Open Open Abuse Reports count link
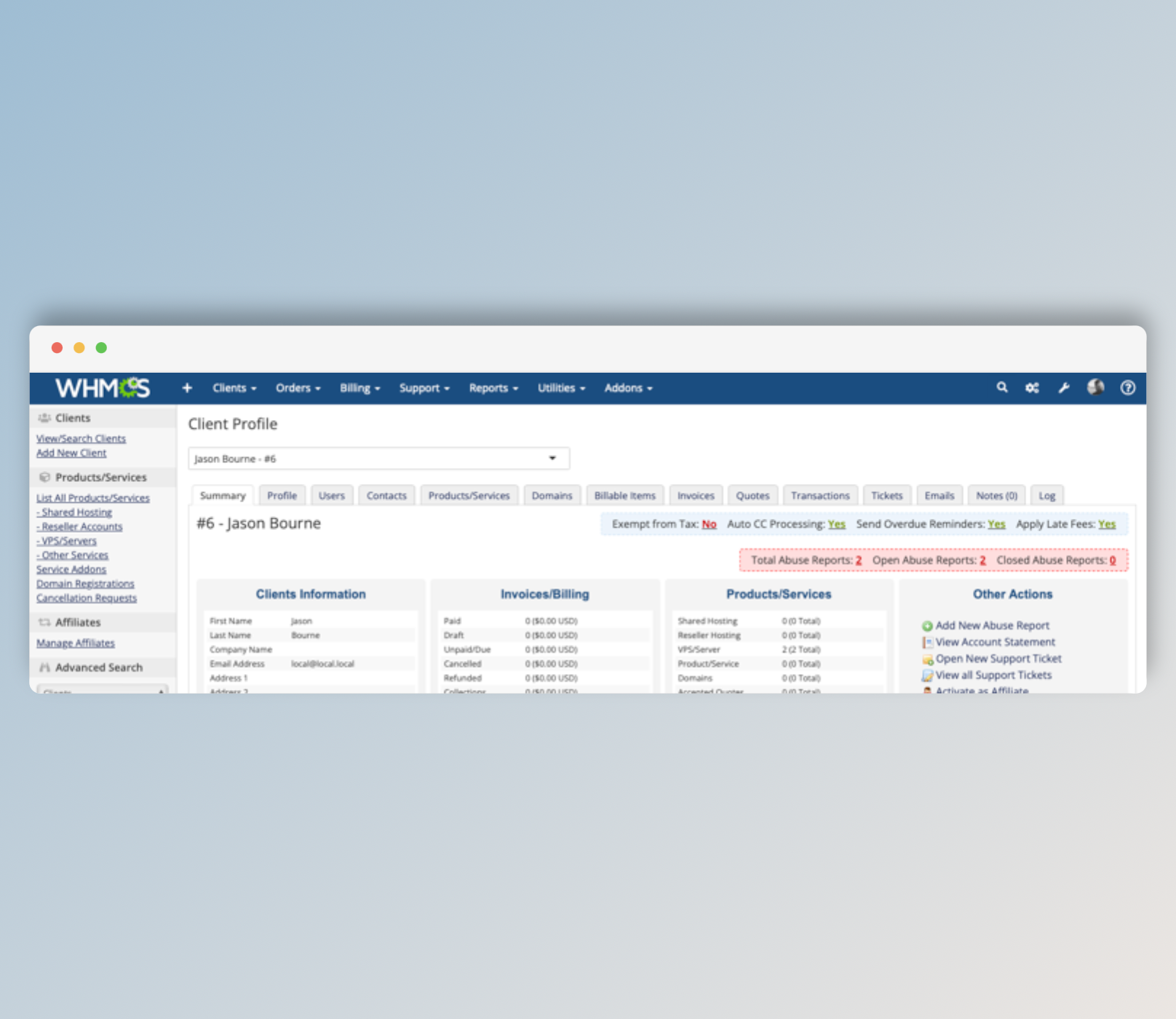 pyautogui.click(x=982, y=560)
